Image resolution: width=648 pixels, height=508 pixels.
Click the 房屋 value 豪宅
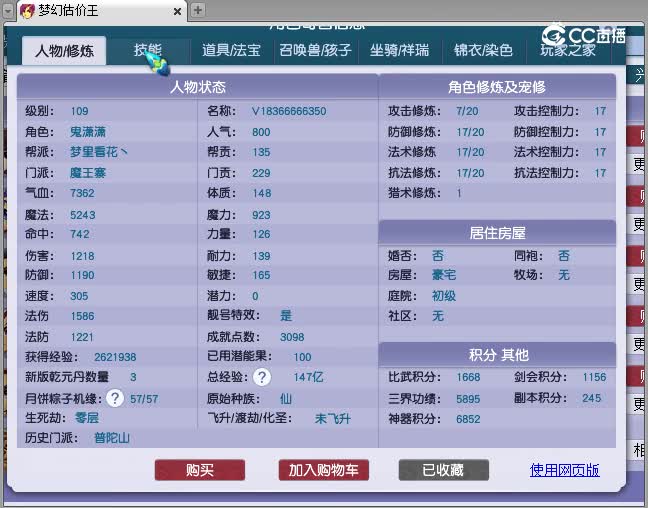pyautogui.click(x=444, y=275)
